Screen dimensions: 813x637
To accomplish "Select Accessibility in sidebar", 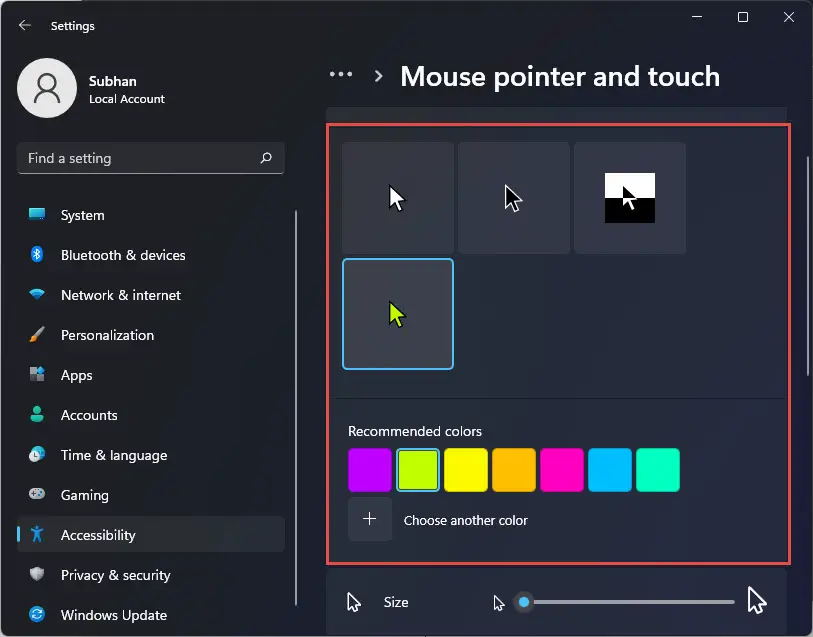I will point(151,534).
